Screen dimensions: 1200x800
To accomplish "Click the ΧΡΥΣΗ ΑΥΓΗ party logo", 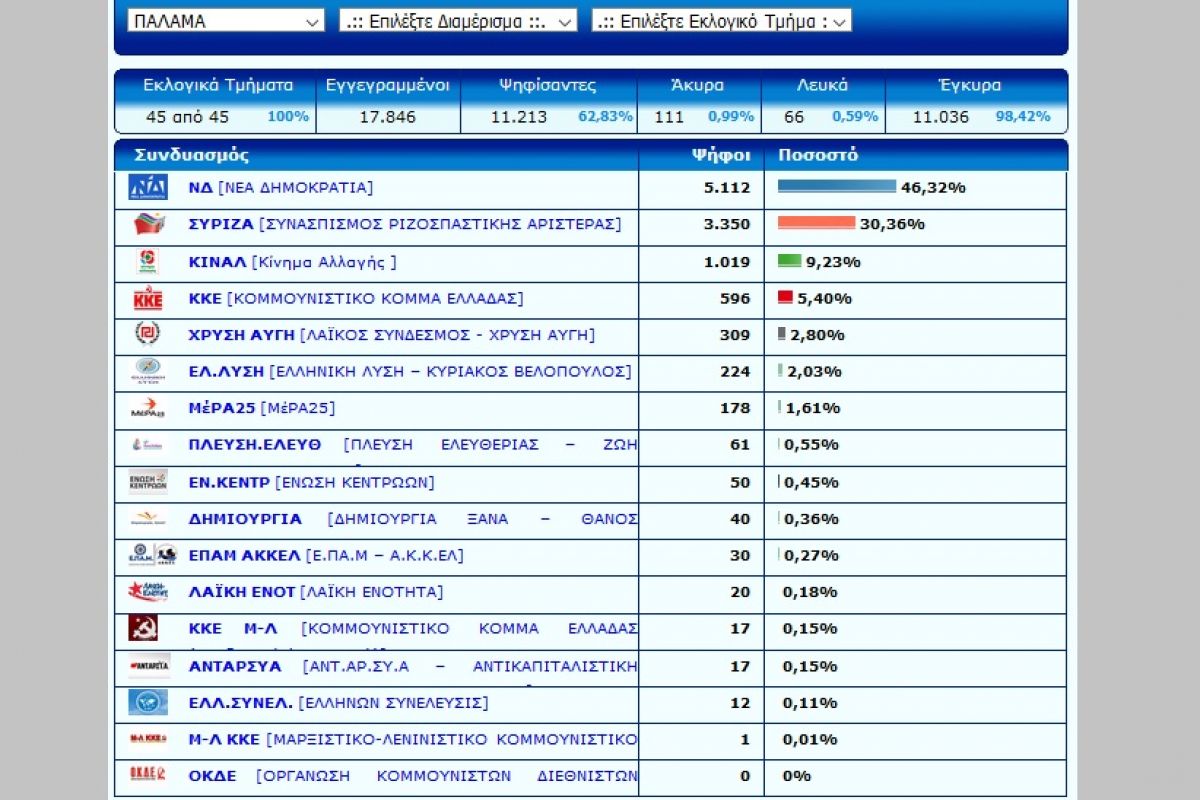I will point(148,334).
